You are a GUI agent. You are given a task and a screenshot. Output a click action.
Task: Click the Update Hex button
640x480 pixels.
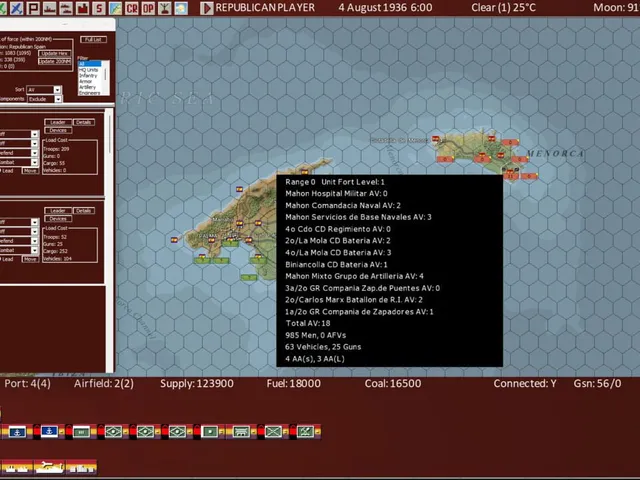pyautogui.click(x=54, y=53)
